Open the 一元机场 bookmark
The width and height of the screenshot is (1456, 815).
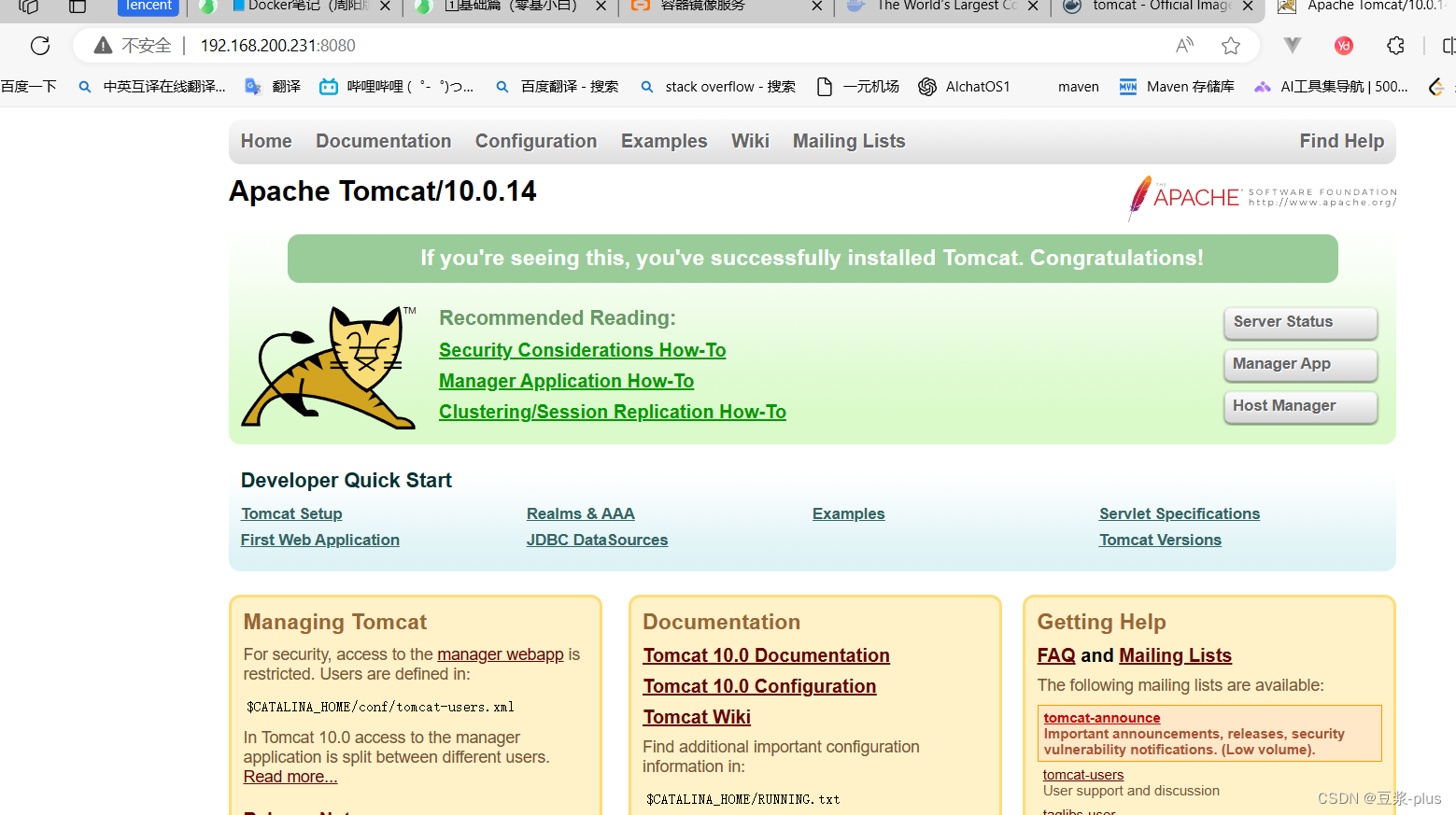point(857,87)
